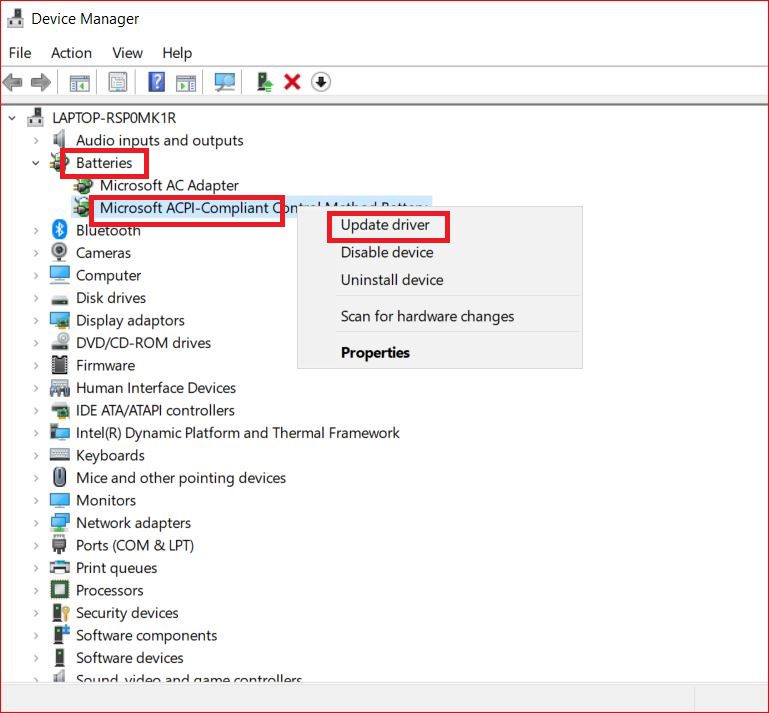This screenshot has width=769, height=713.
Task: Click the scan for hardware changes toolbar icon
Action: point(225,82)
